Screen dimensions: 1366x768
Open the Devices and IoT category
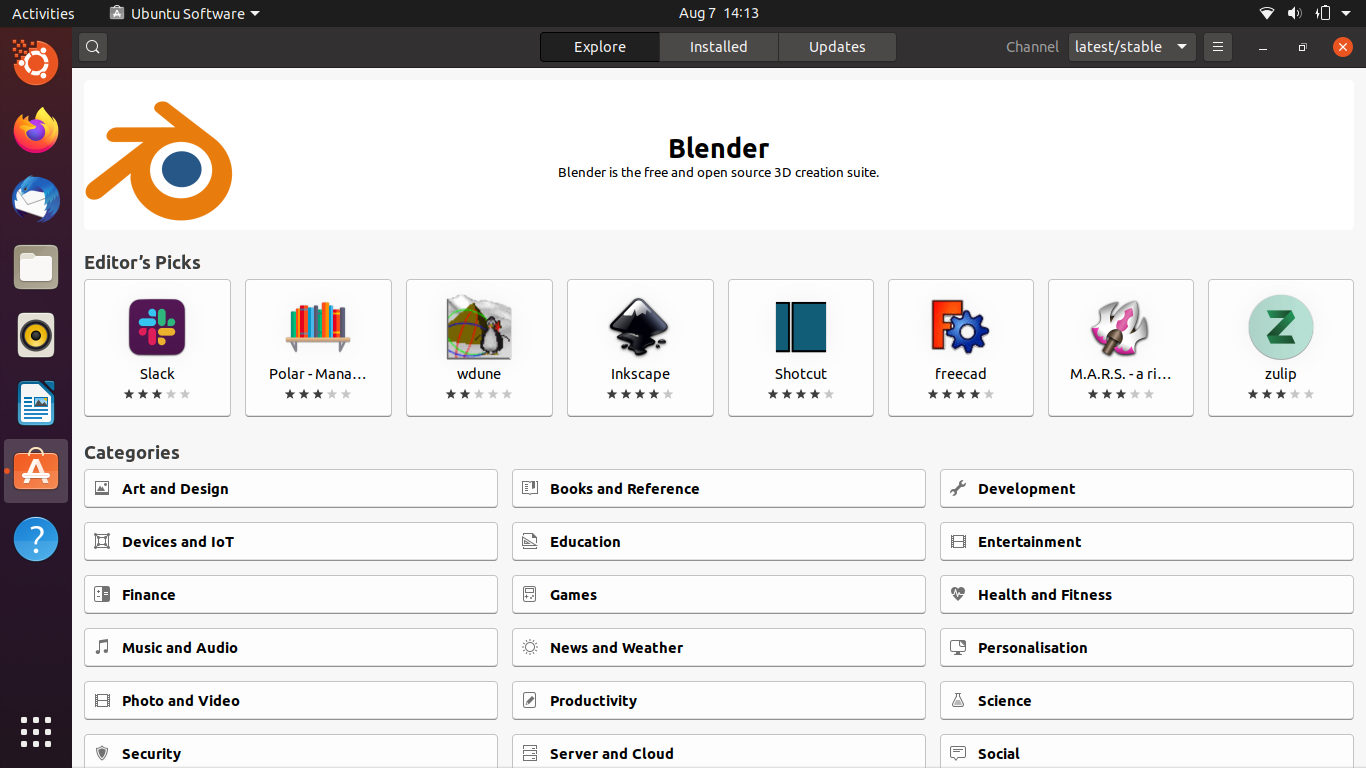pyautogui.click(x=291, y=541)
